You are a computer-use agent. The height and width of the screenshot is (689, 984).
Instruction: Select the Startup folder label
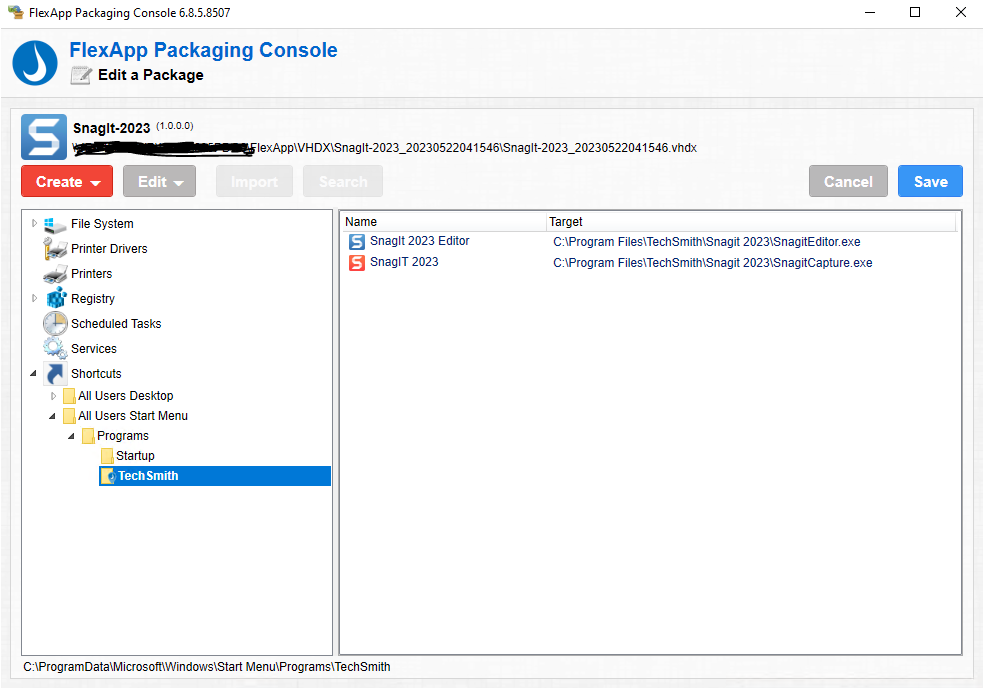[135, 456]
